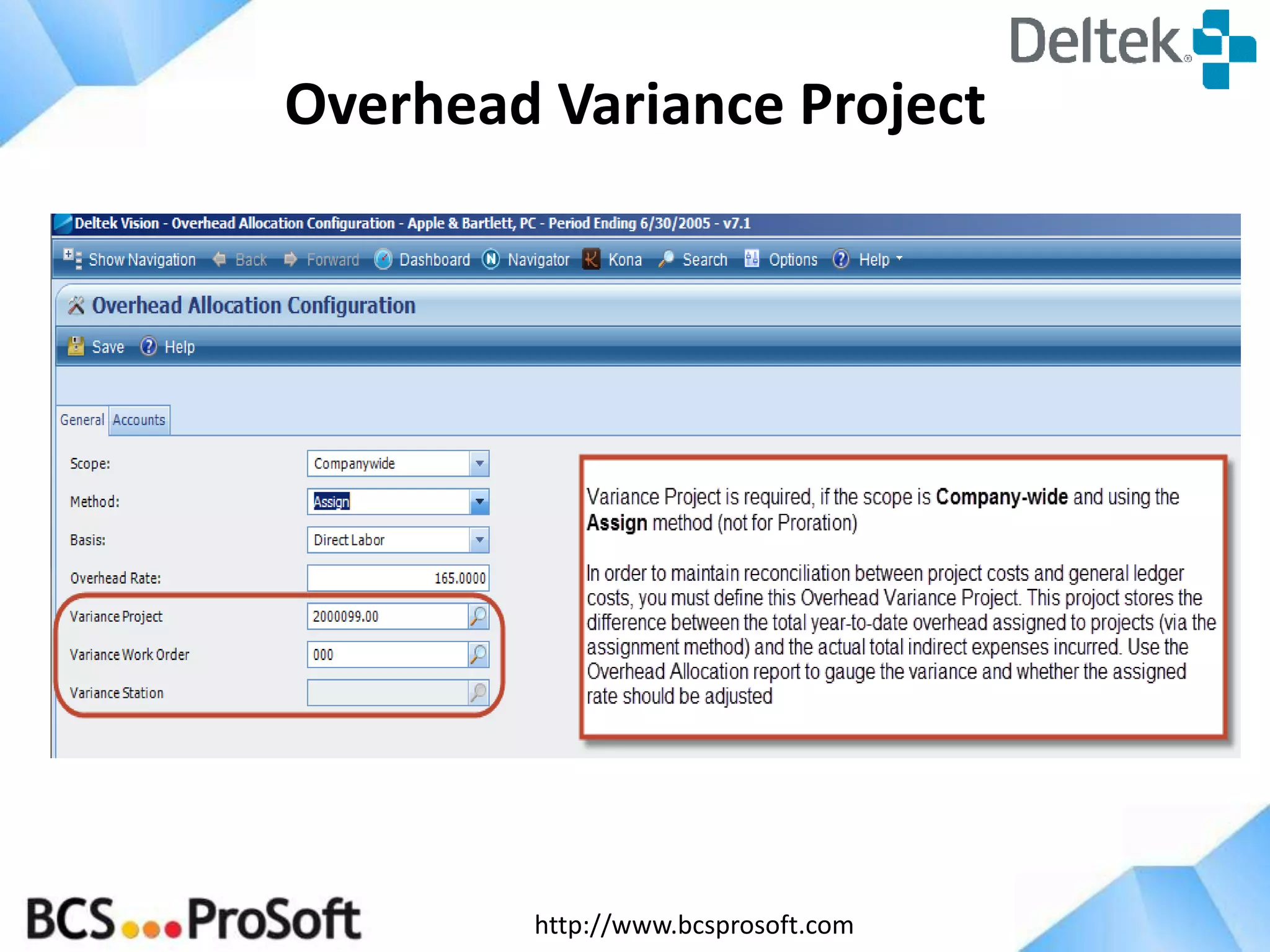Click the Overhead Rate: label

click(x=115, y=578)
